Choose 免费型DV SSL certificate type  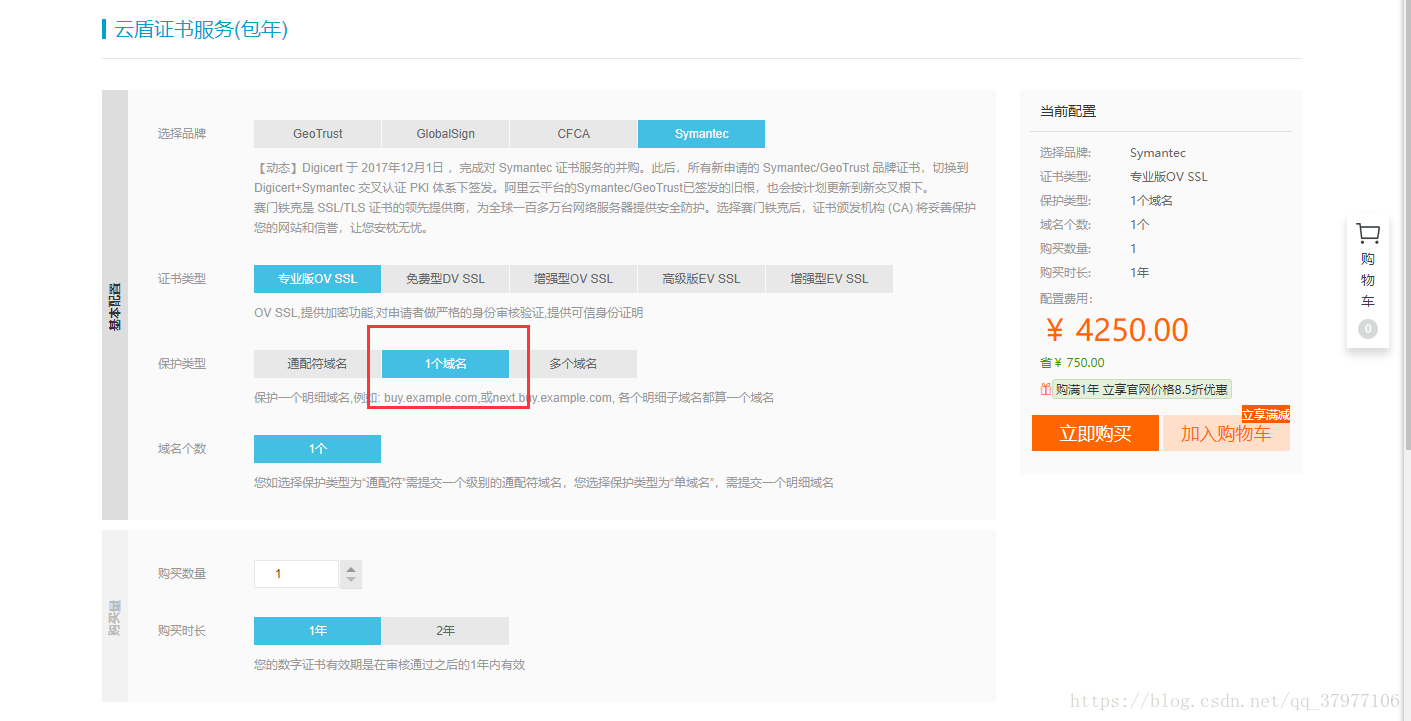[445, 279]
